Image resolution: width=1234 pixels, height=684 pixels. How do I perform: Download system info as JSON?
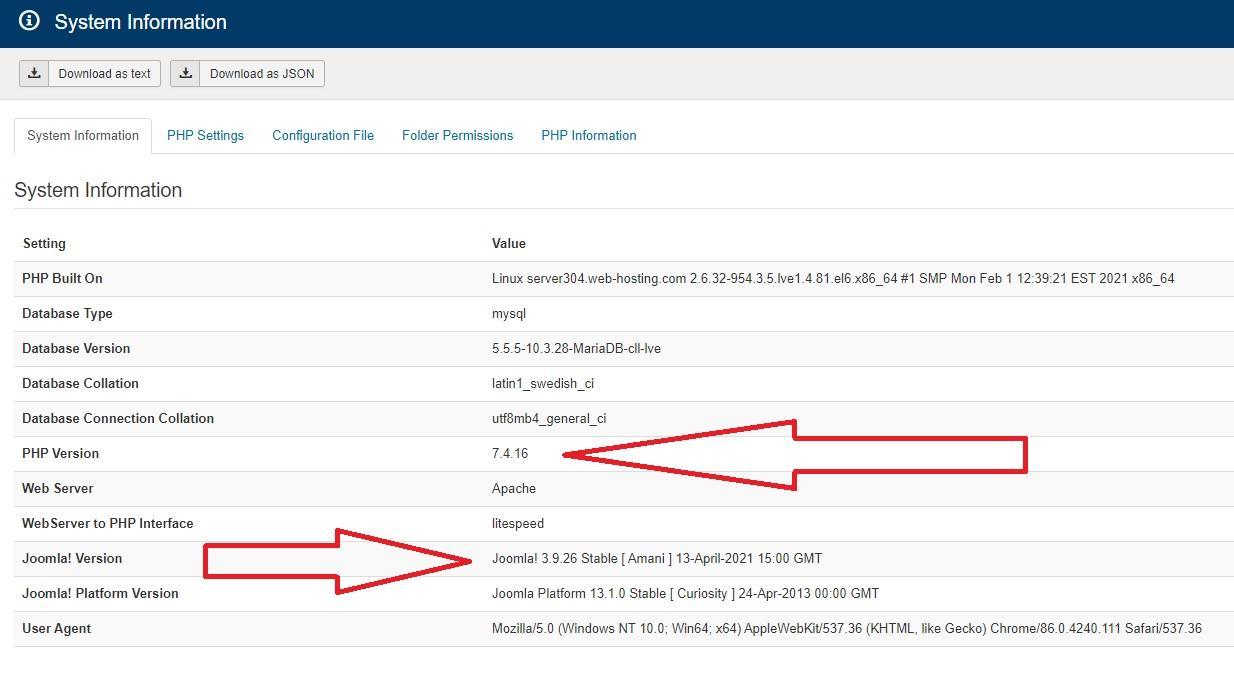pyautogui.click(x=247, y=73)
